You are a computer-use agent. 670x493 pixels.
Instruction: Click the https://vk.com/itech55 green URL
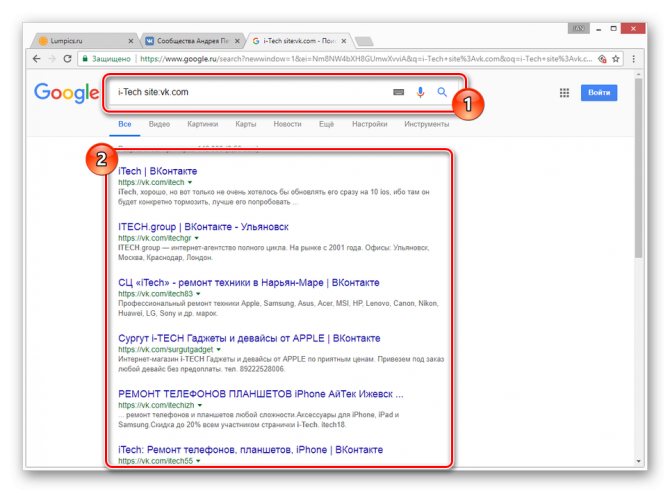coord(156,461)
